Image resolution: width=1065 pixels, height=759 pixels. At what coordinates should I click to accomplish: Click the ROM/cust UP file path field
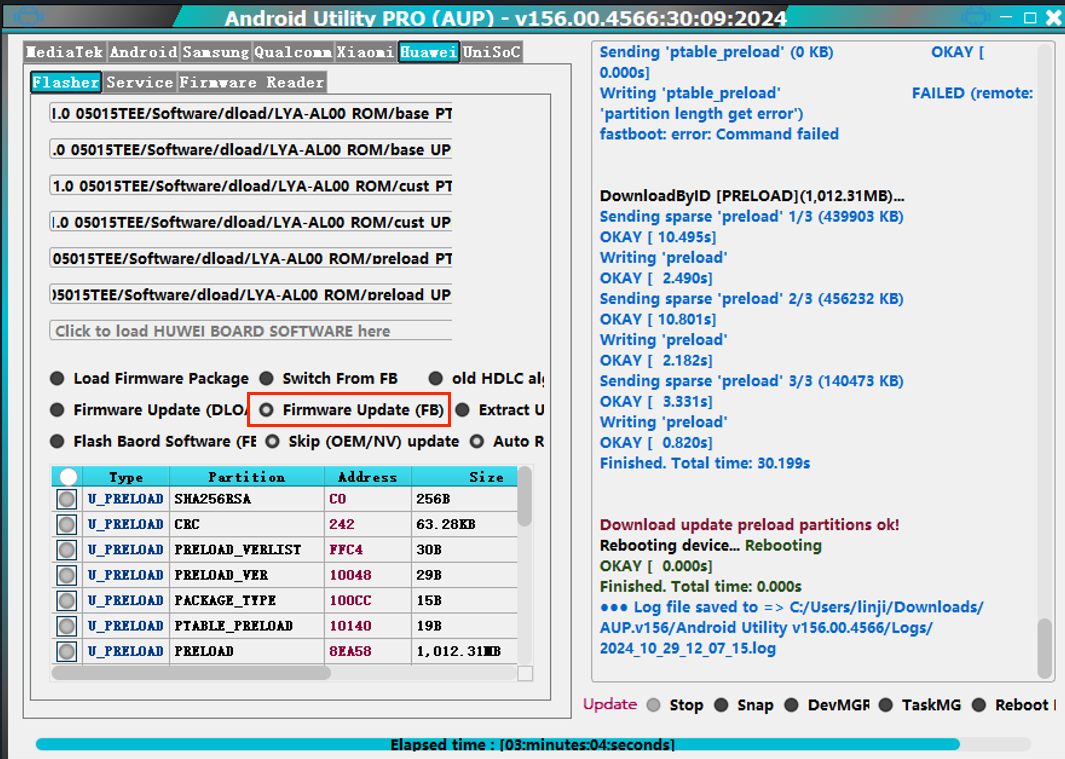click(251, 222)
